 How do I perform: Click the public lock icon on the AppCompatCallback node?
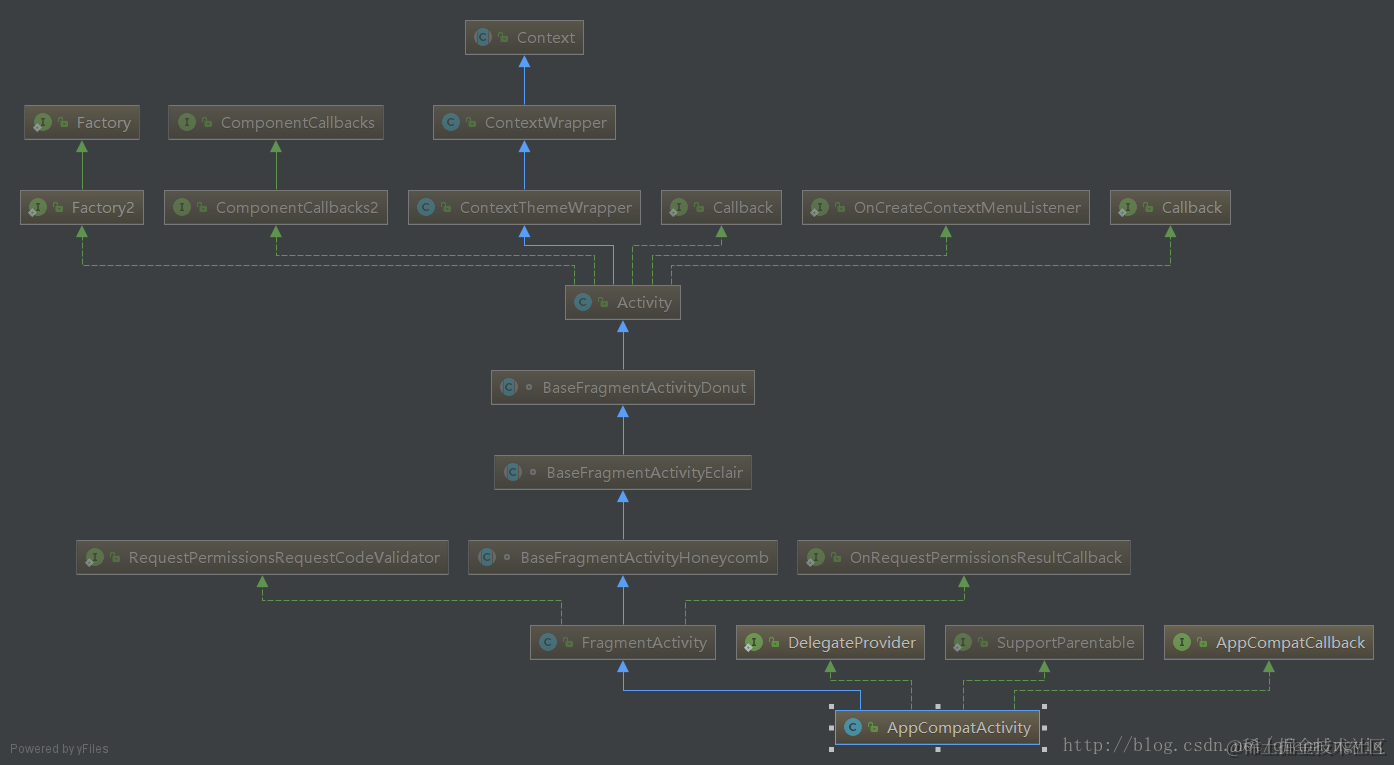click(1203, 643)
